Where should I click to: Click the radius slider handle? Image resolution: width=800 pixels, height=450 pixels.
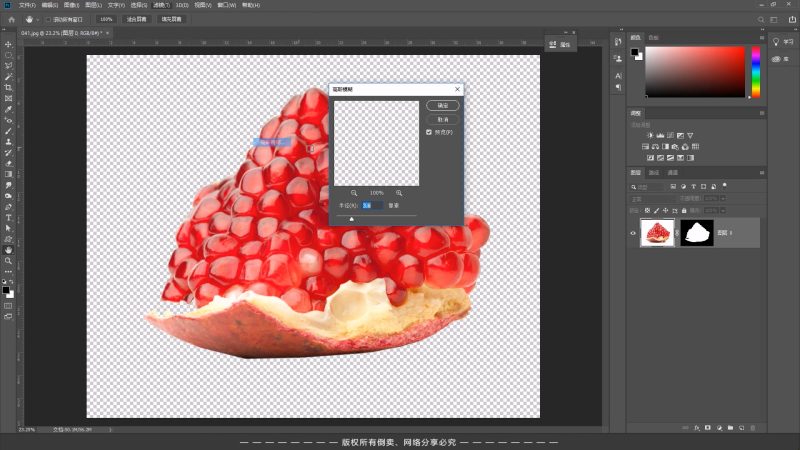pyautogui.click(x=351, y=217)
